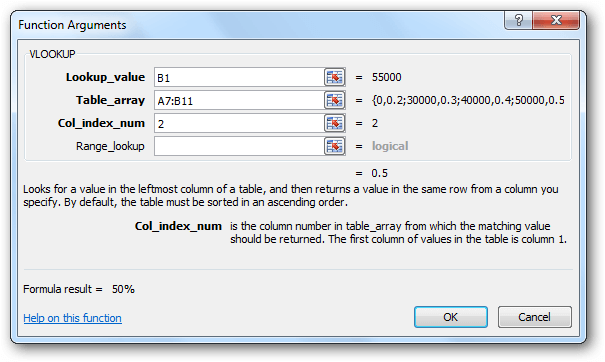
Task: Click the empty Range_lookup input field
Action: 239,146
